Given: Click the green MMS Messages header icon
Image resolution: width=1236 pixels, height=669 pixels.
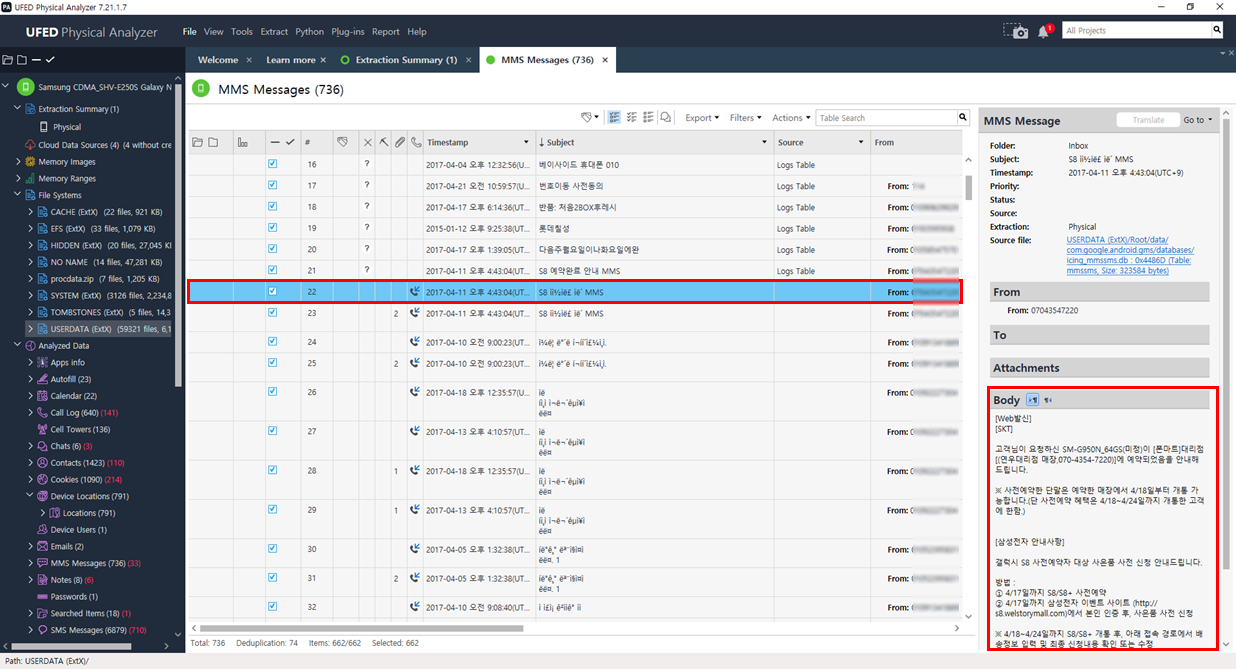Looking at the screenshot, I should pyautogui.click(x=200, y=90).
